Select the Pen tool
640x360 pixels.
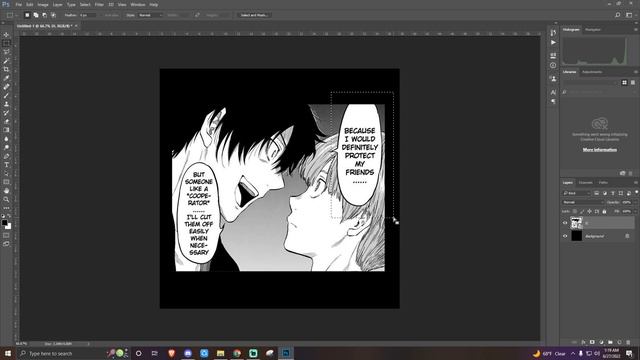click(6, 156)
